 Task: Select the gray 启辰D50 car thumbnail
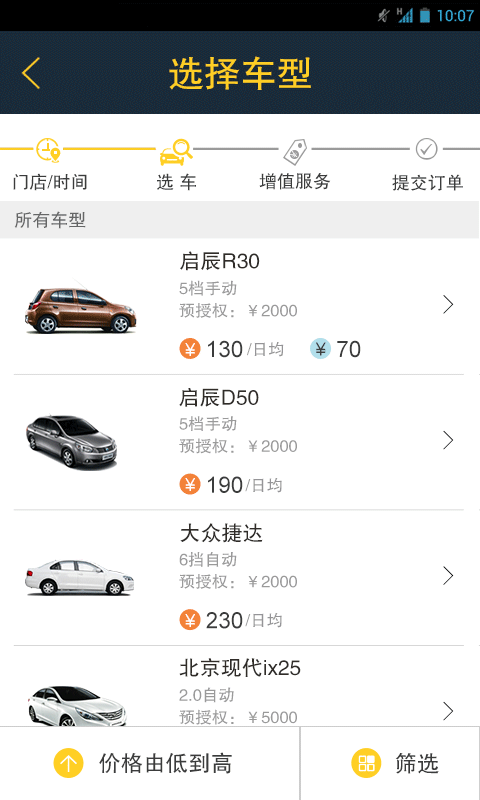click(x=71, y=442)
